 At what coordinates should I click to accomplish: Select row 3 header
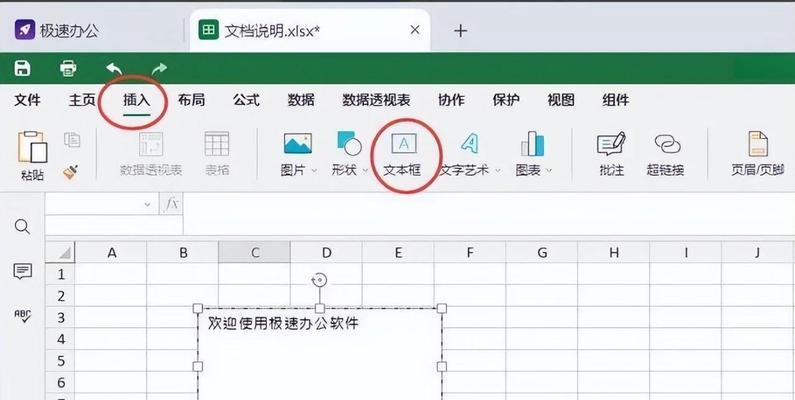pyautogui.click(x=60, y=317)
